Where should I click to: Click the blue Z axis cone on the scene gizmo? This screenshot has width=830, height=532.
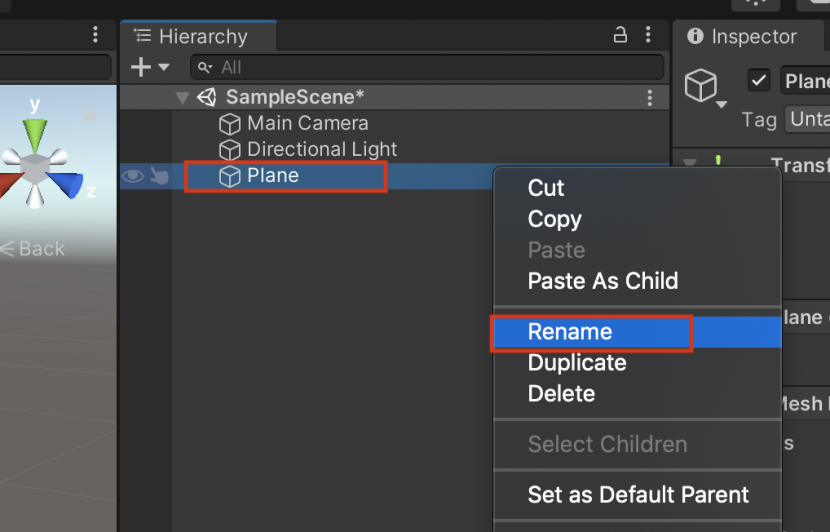tap(68, 184)
